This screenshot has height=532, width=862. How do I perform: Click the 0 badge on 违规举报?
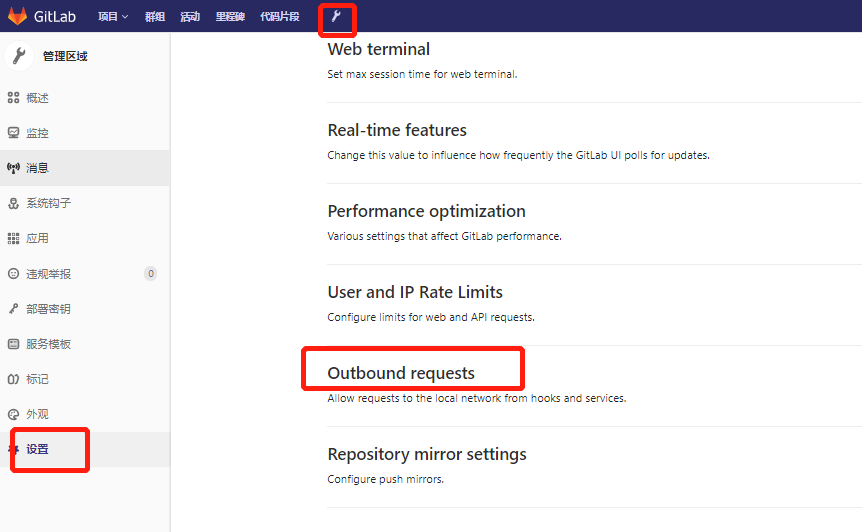click(151, 274)
